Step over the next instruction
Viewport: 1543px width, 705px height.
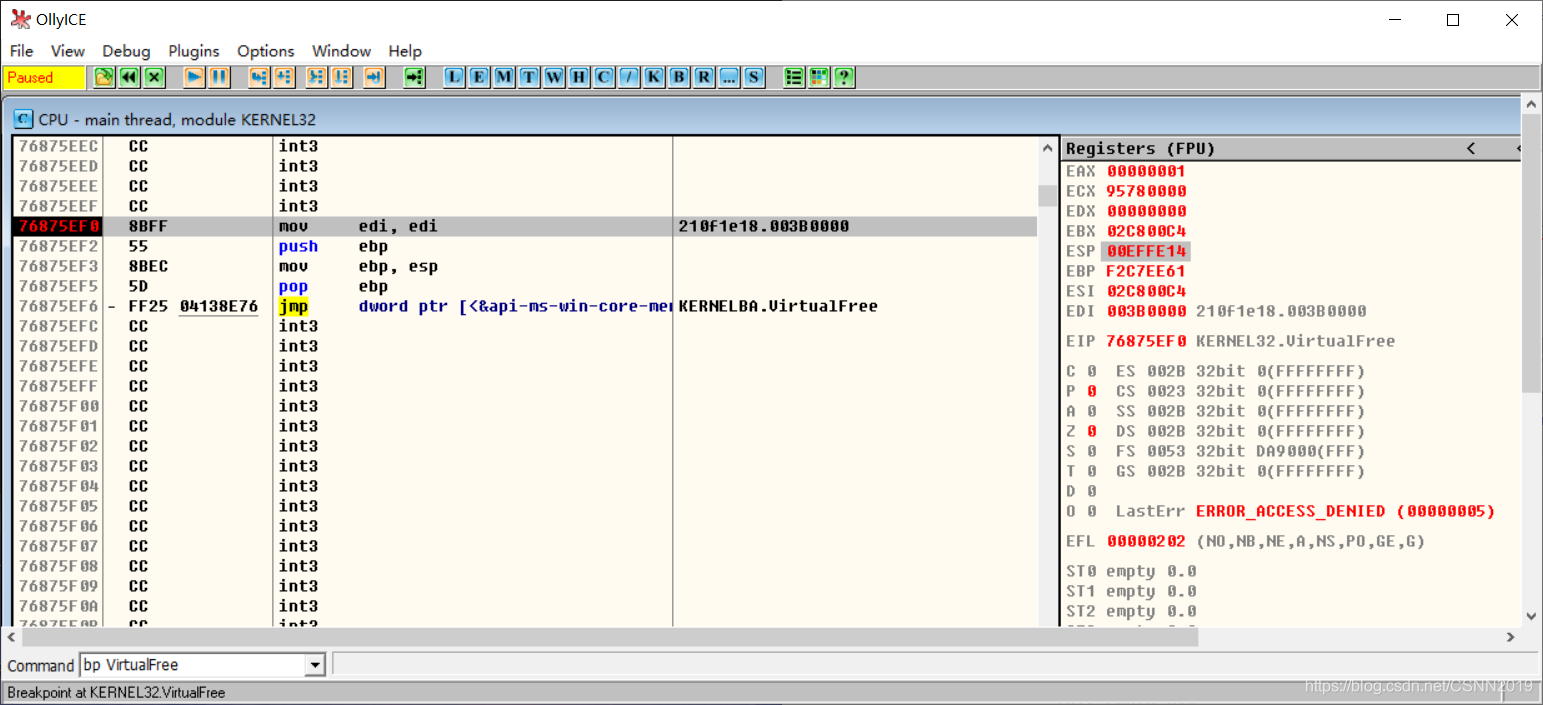284,77
